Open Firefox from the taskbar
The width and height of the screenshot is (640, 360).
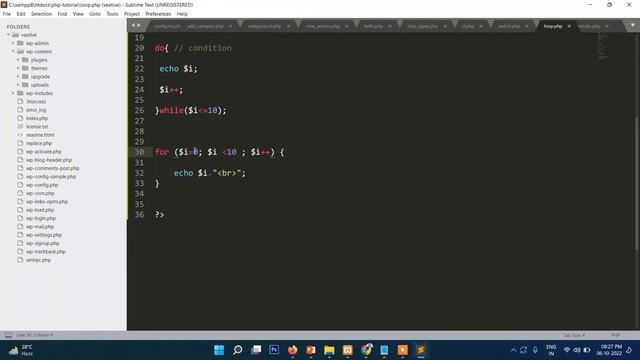coord(292,350)
